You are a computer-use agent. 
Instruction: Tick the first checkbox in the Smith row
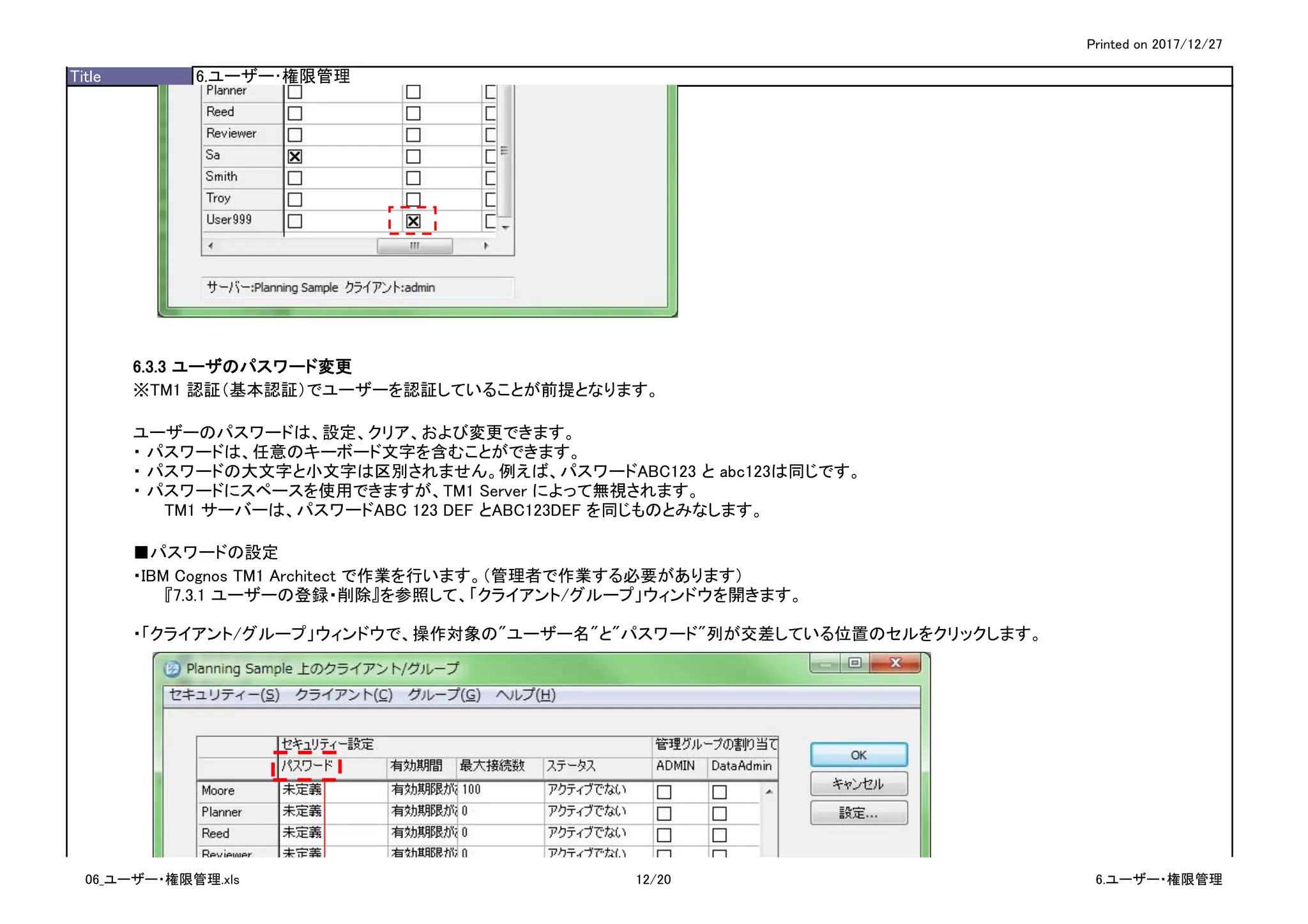tap(294, 178)
